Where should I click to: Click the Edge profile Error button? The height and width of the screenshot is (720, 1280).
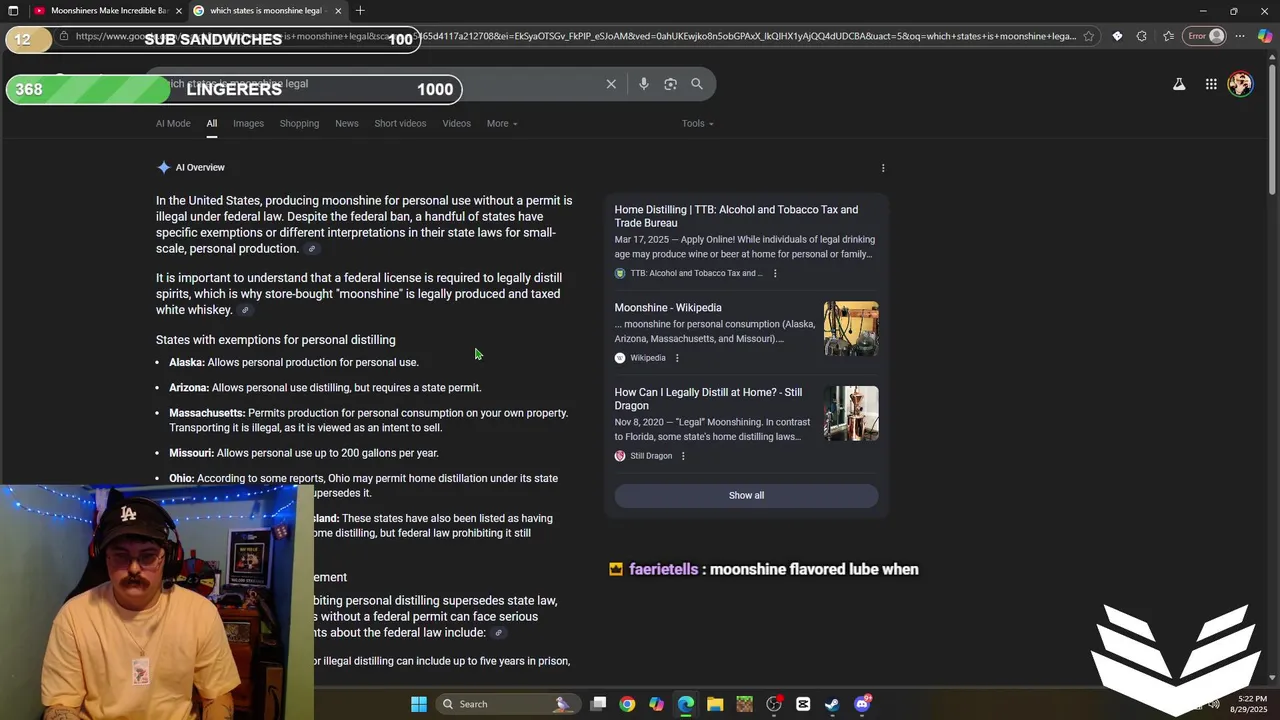click(x=1205, y=36)
